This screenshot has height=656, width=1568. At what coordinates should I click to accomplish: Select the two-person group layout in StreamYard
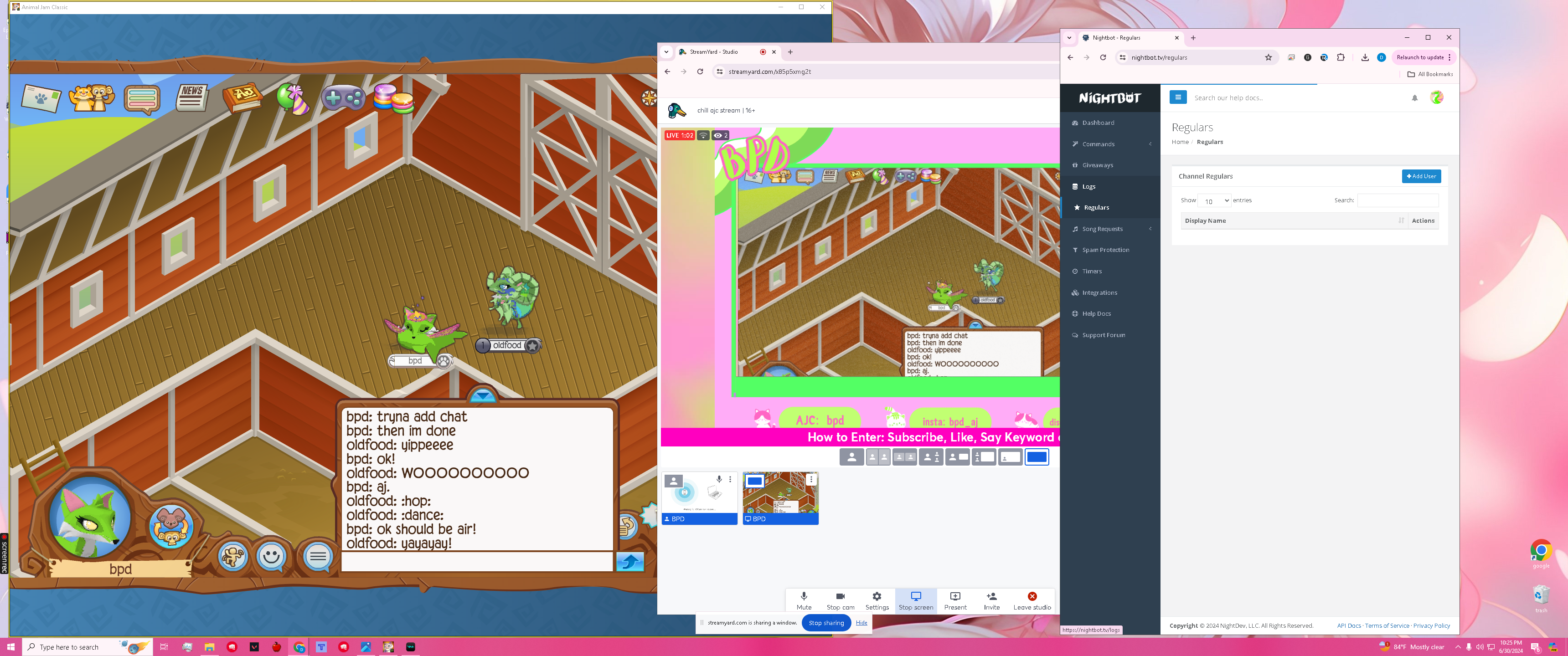[904, 457]
